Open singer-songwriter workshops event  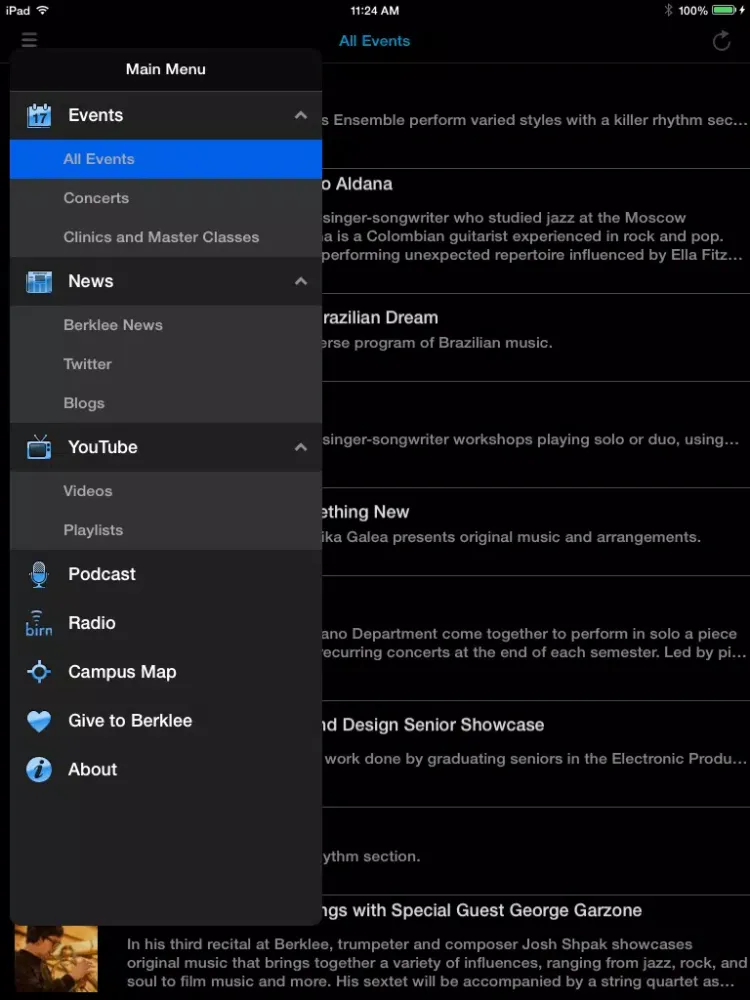coord(536,435)
